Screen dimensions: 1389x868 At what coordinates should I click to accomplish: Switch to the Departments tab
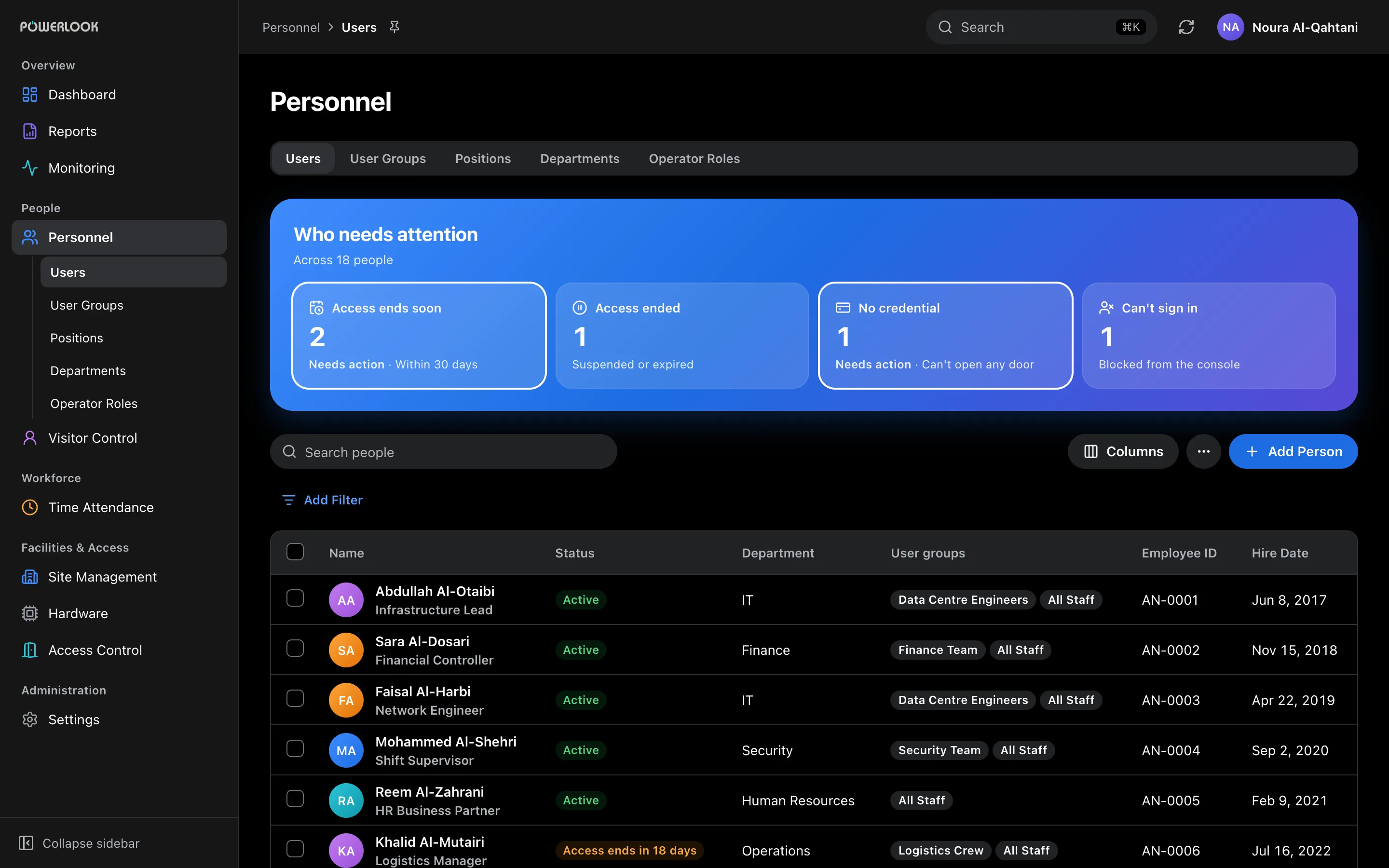click(580, 159)
